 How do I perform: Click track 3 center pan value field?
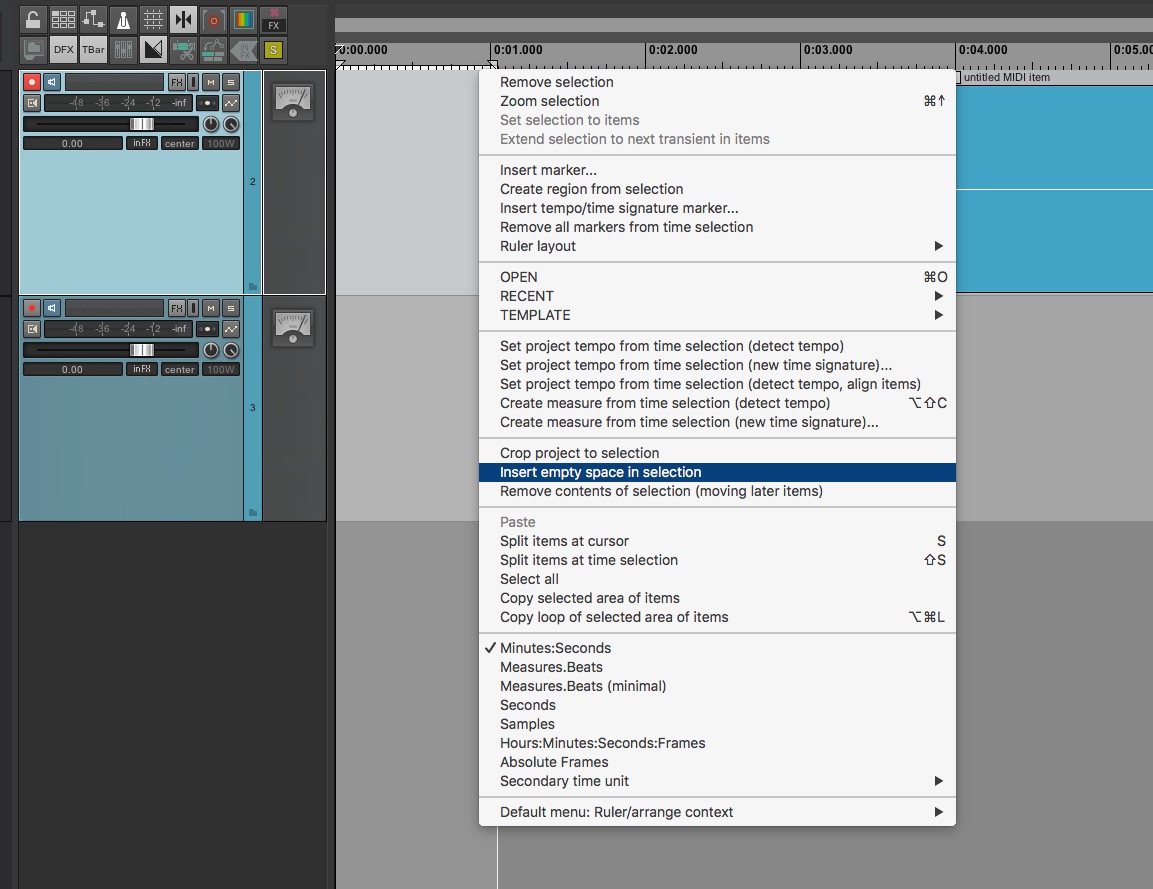tap(179, 369)
